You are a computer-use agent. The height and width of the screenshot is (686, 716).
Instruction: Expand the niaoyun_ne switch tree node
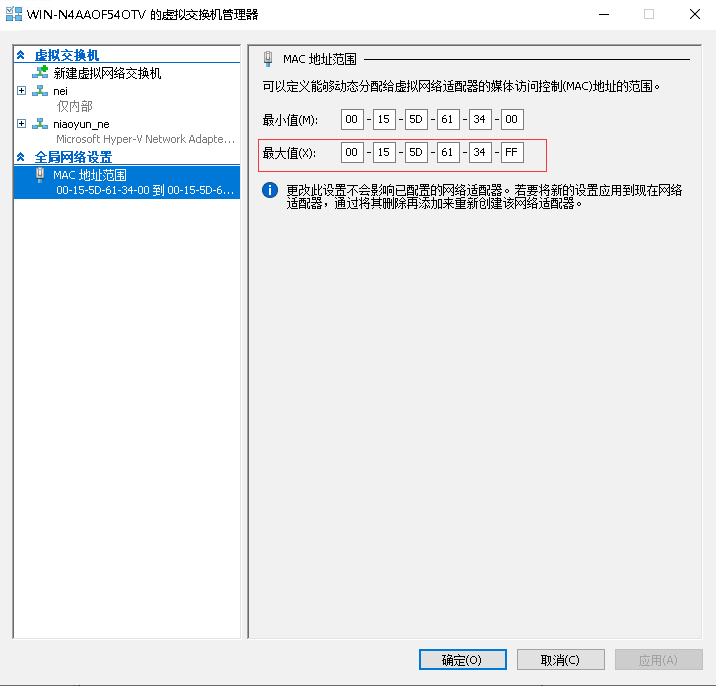(21, 124)
